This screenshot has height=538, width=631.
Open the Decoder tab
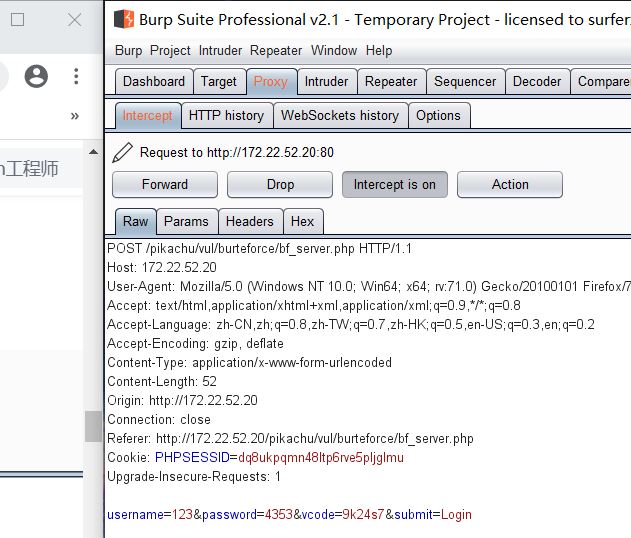point(537,82)
